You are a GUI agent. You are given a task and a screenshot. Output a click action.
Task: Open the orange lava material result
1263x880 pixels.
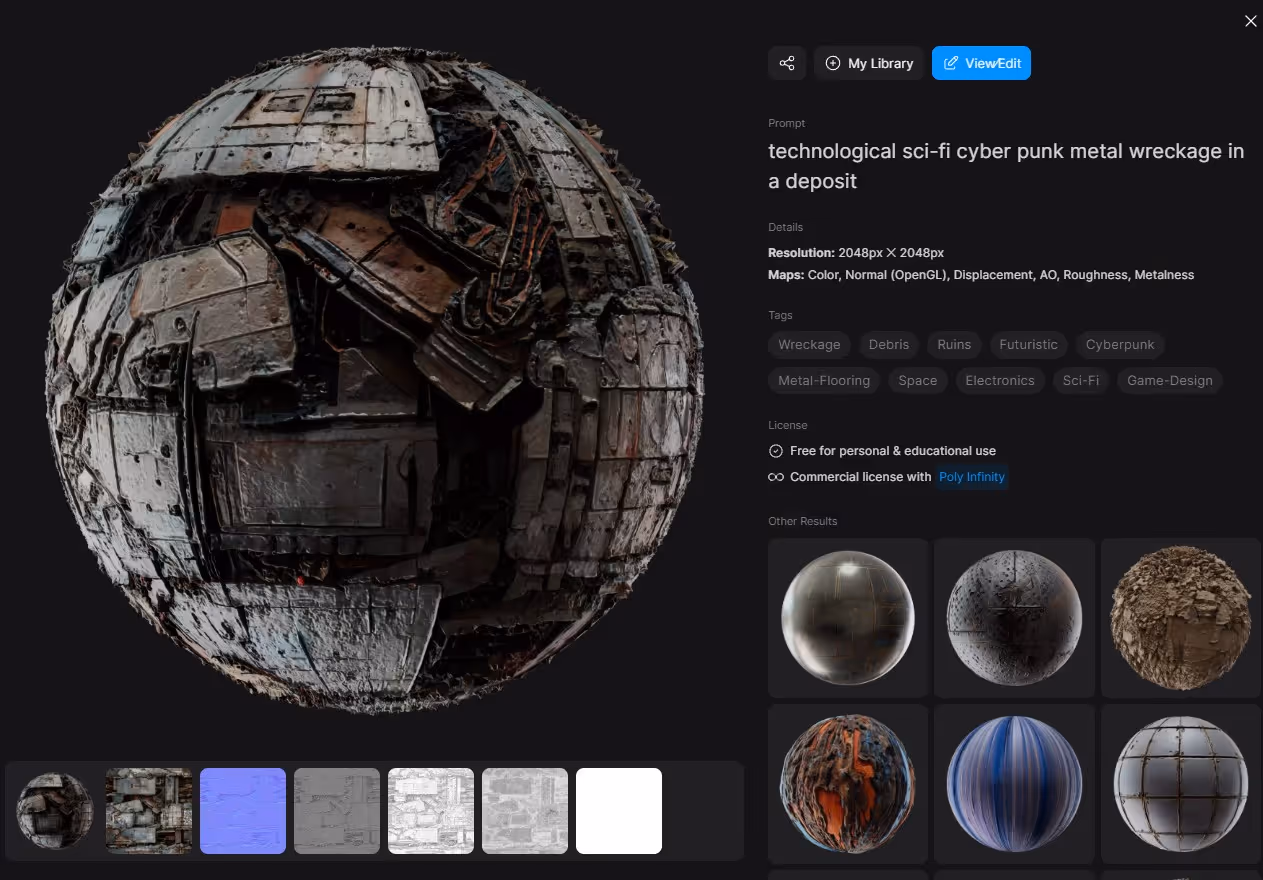(847, 783)
